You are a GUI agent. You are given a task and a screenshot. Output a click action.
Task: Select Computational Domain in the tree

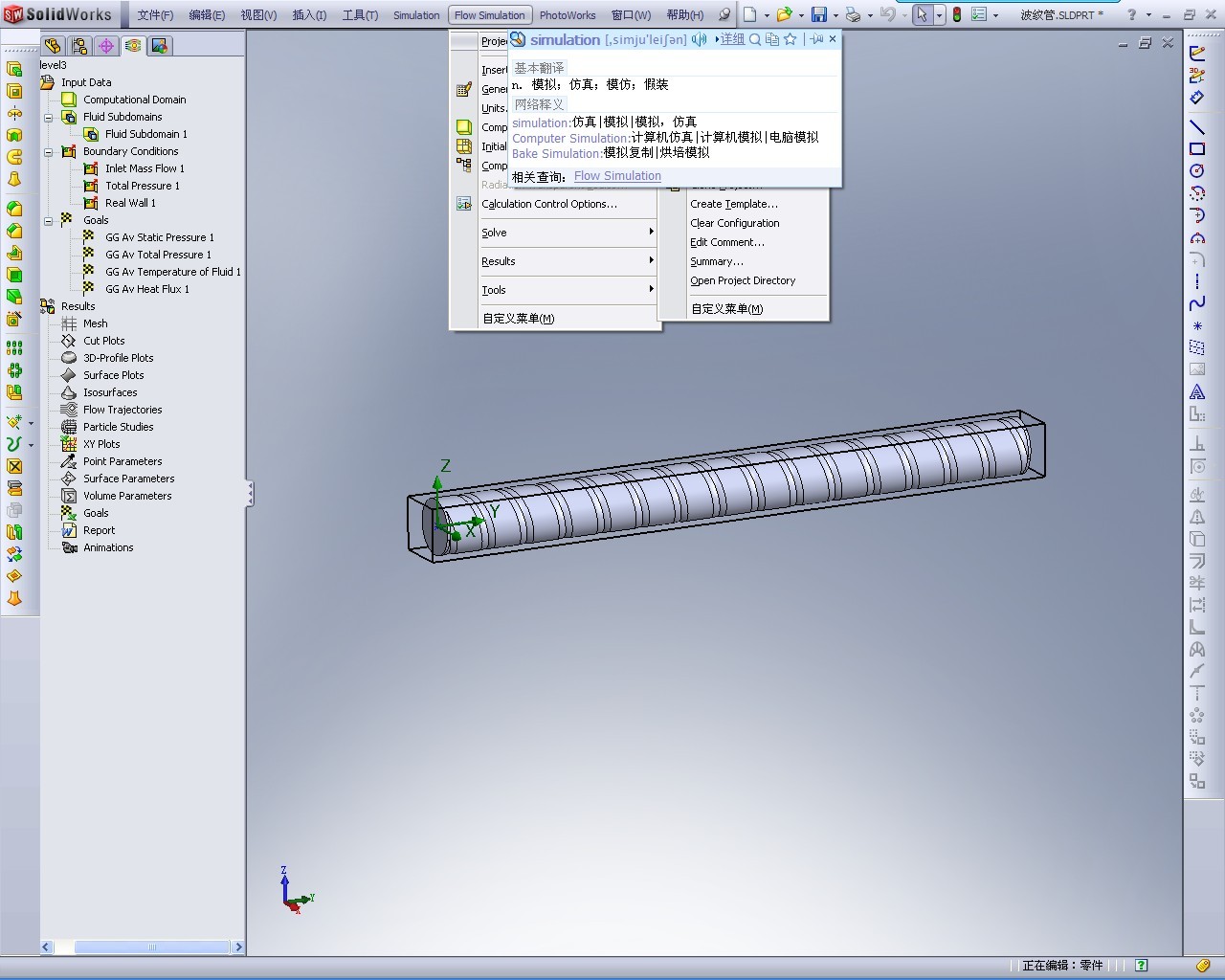point(135,100)
